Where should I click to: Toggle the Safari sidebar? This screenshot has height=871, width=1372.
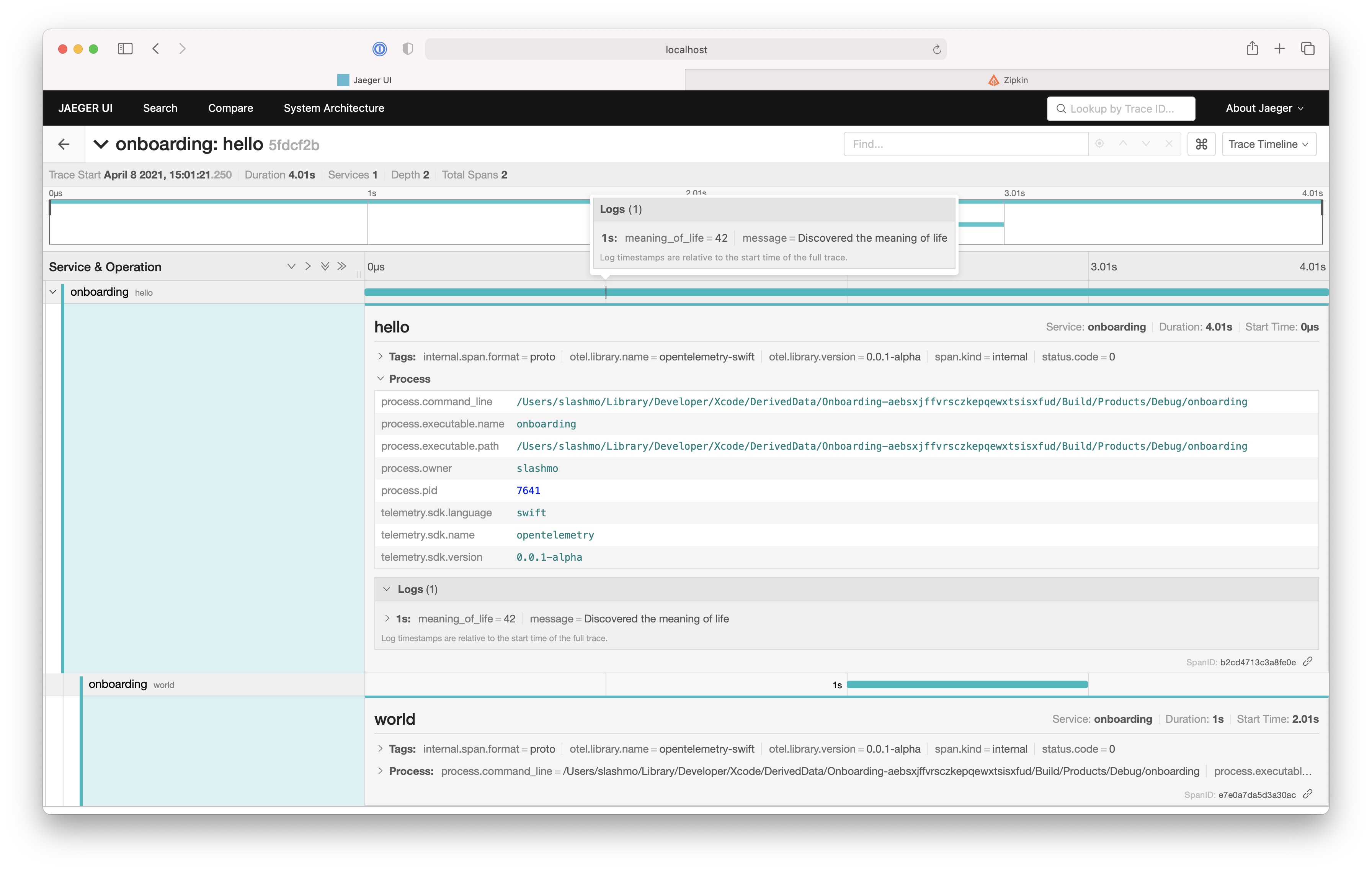pos(125,49)
